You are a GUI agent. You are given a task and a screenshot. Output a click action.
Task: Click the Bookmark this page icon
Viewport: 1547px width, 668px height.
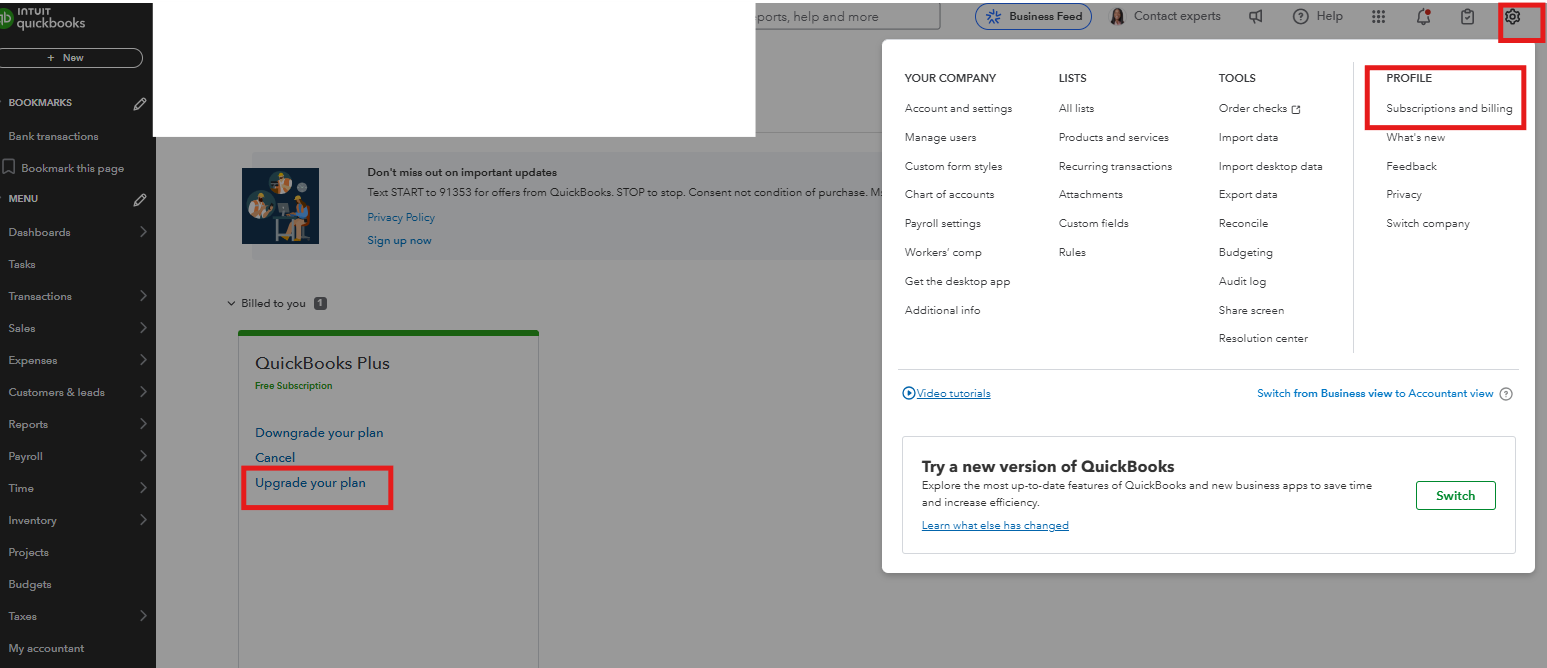click(9, 168)
